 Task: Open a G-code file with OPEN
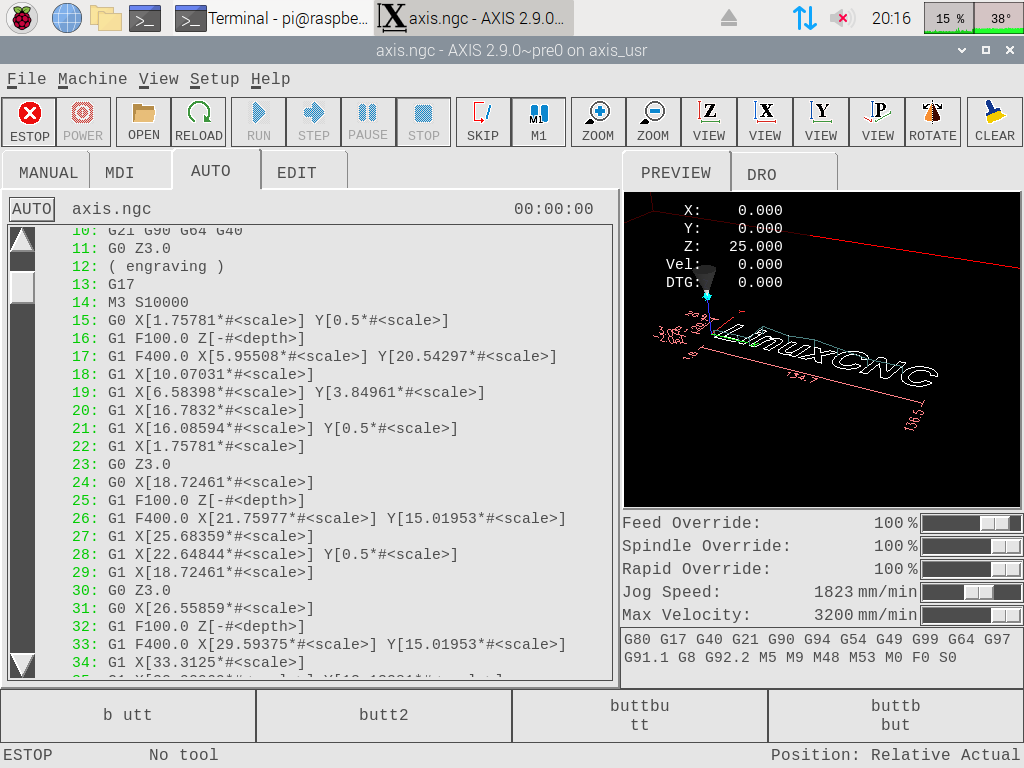(144, 122)
